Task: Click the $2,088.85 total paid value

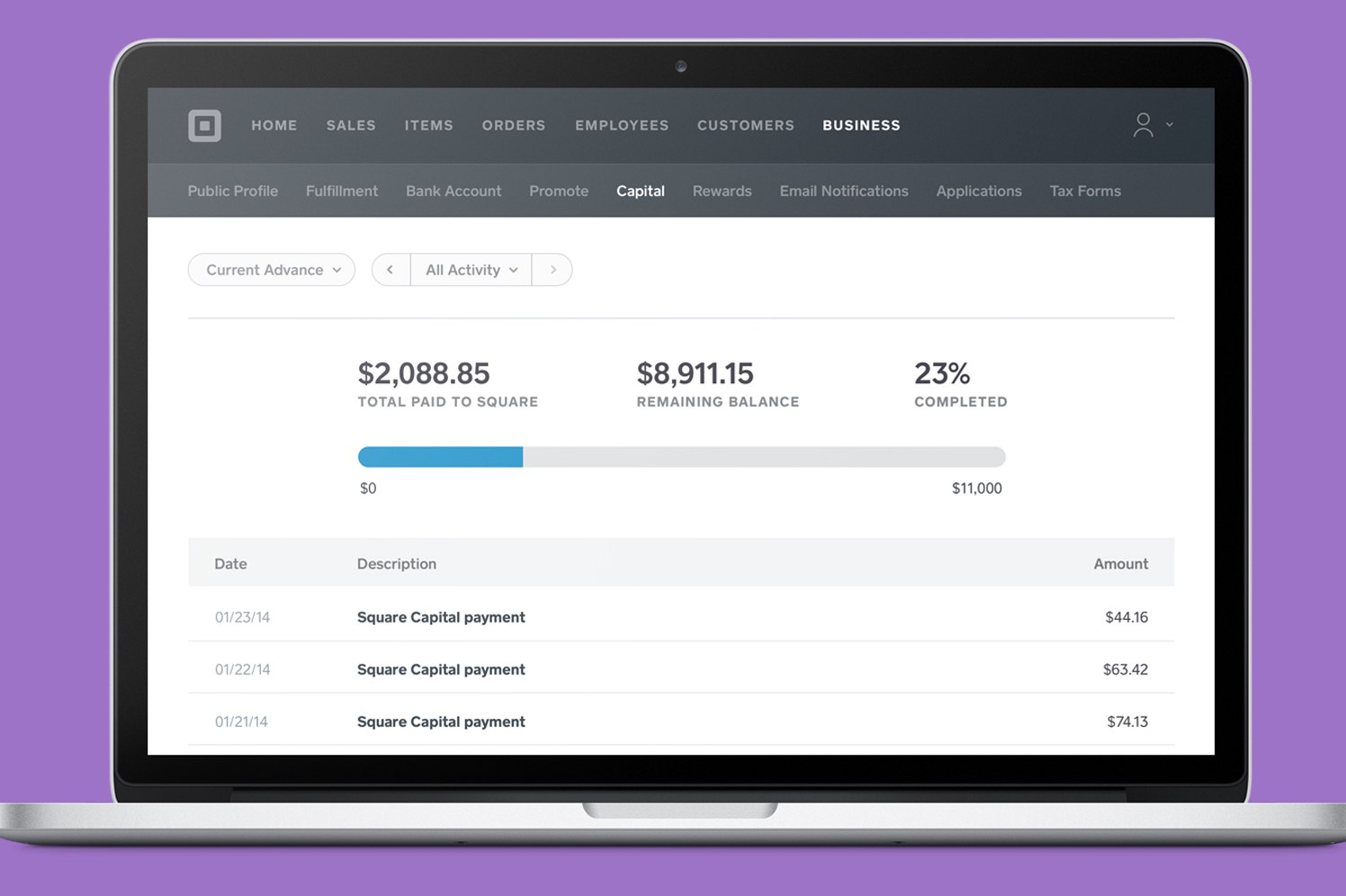Action: click(424, 373)
